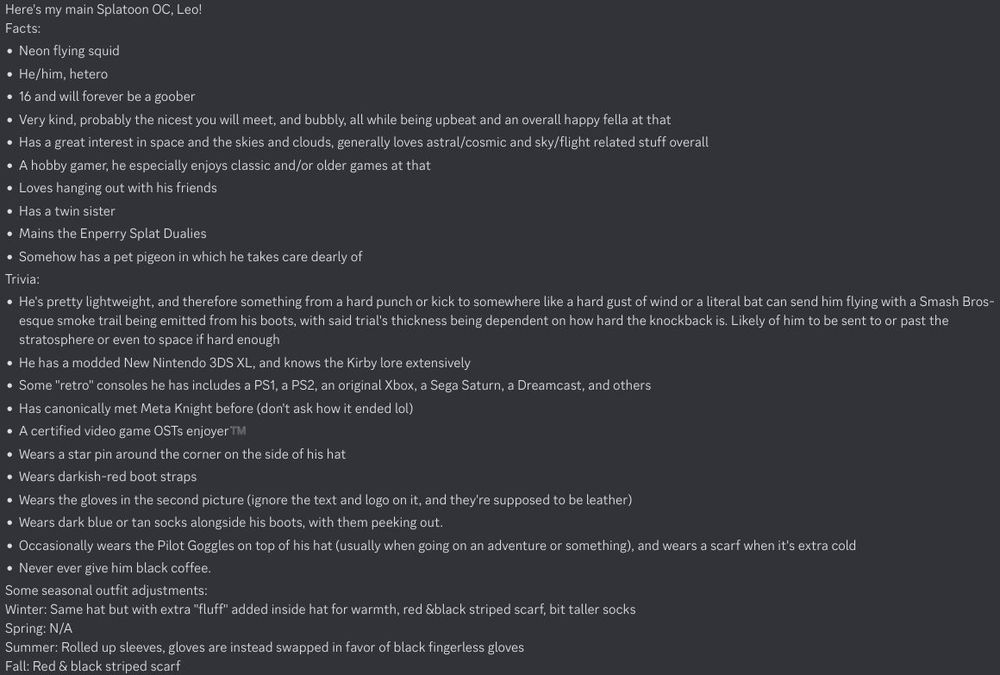Click 'Never ever give him black coffee.'
Viewport: 1000px width, 675px height.
pos(115,568)
